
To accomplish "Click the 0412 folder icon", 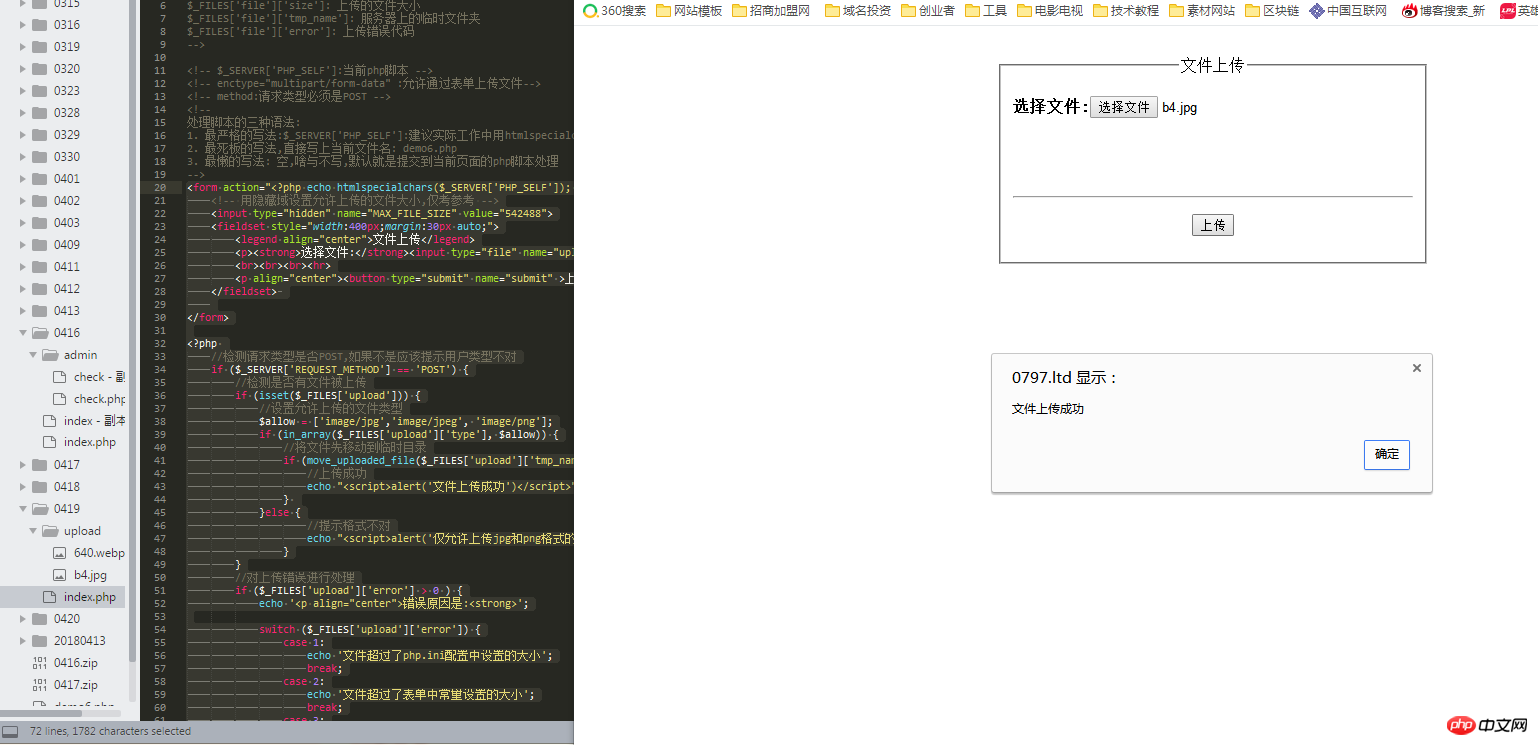I will pos(40,289).
